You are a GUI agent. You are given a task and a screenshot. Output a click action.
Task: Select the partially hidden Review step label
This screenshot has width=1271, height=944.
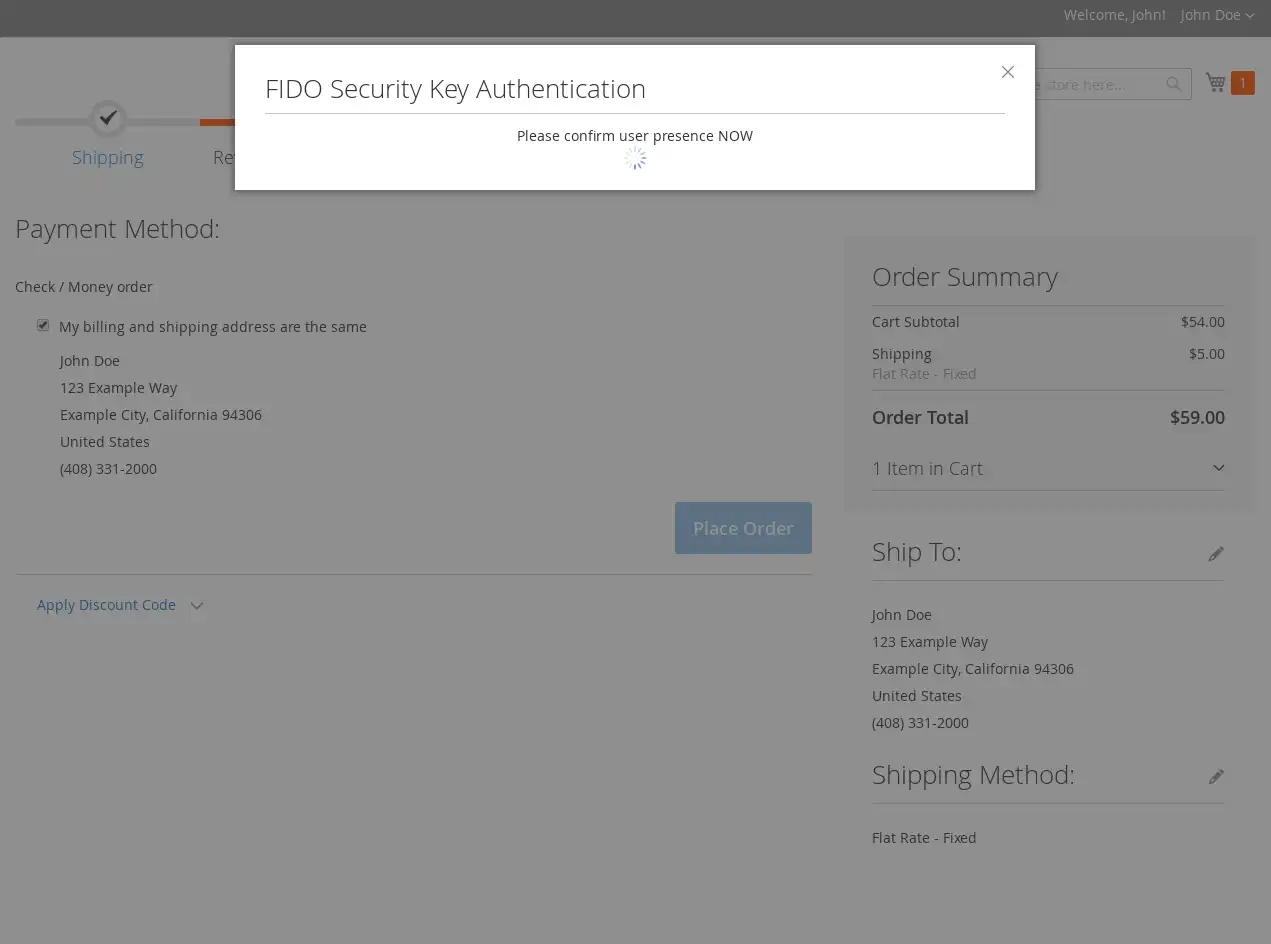click(x=224, y=157)
